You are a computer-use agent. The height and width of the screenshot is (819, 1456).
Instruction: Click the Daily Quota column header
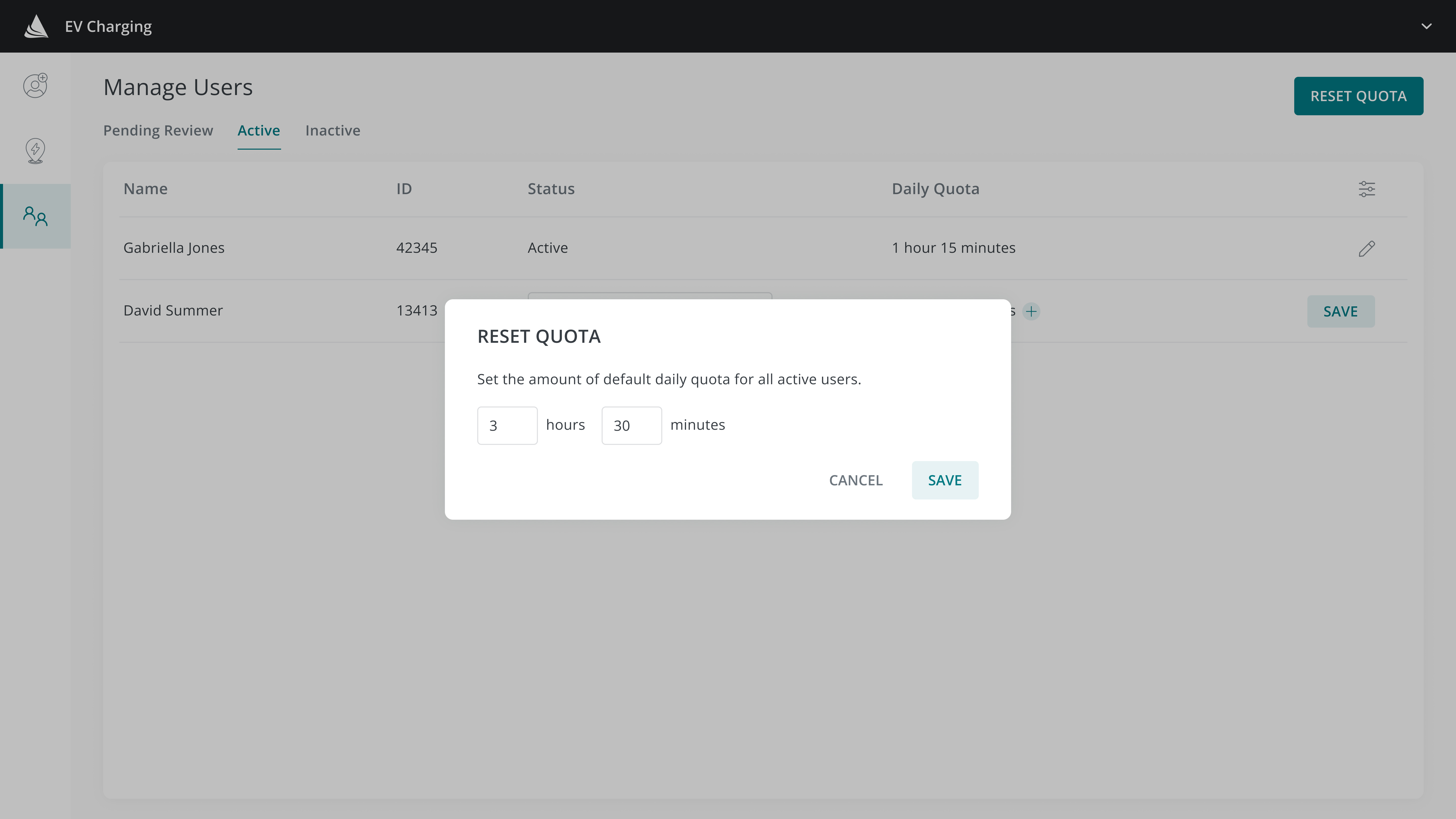[x=936, y=189]
